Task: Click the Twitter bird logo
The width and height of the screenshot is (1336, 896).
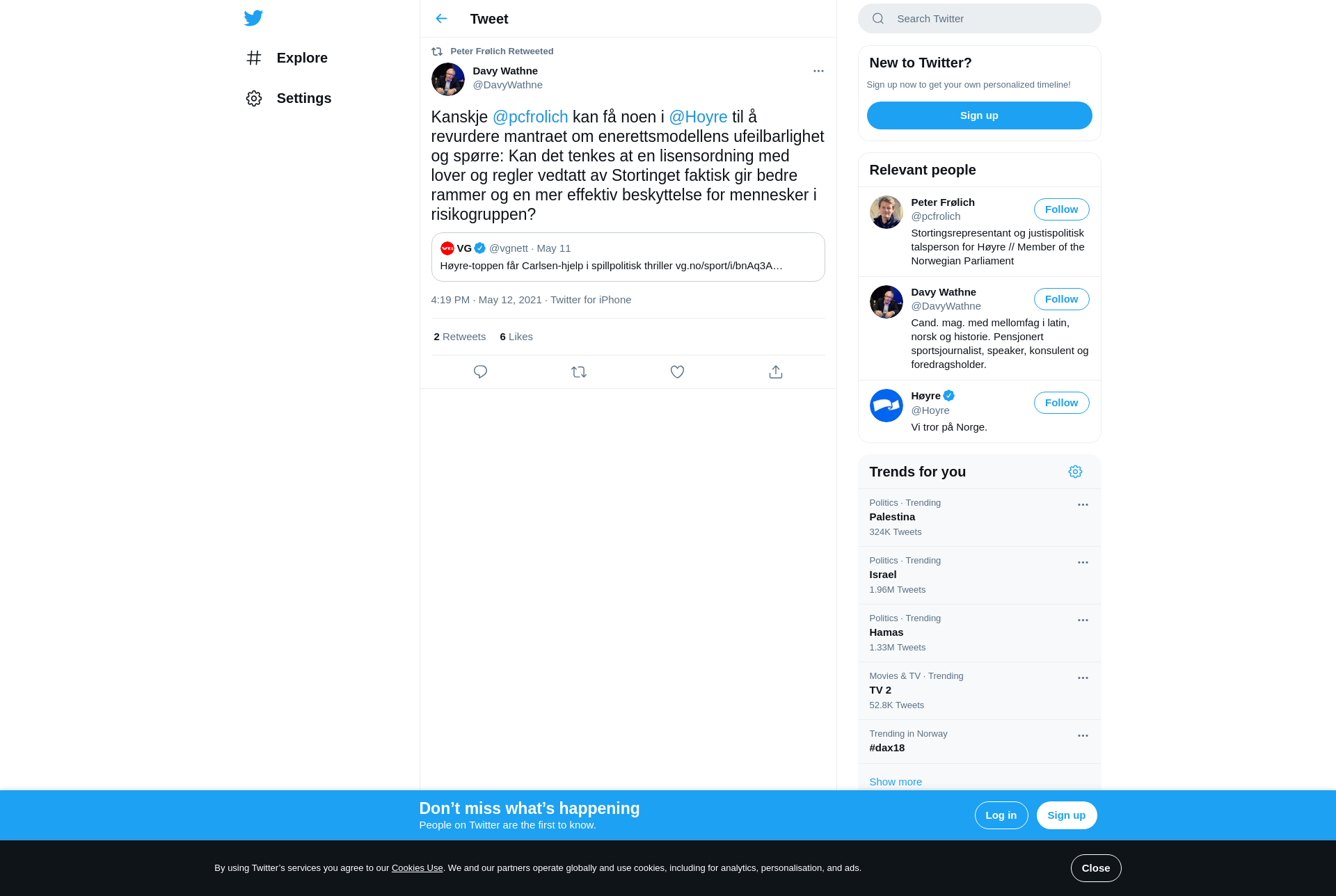Action: pyautogui.click(x=253, y=18)
